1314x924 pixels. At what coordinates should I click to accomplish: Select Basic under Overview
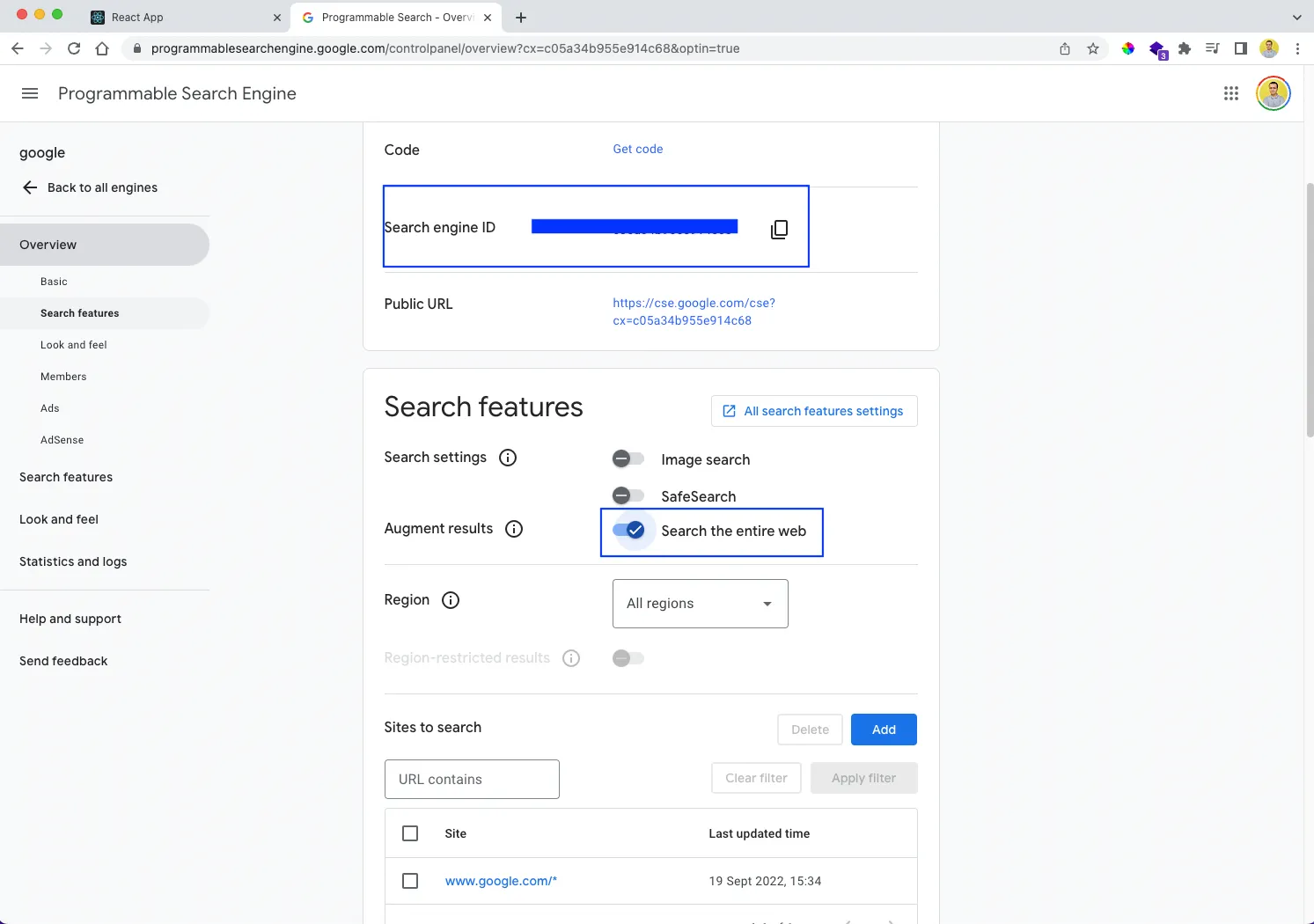[54, 282]
